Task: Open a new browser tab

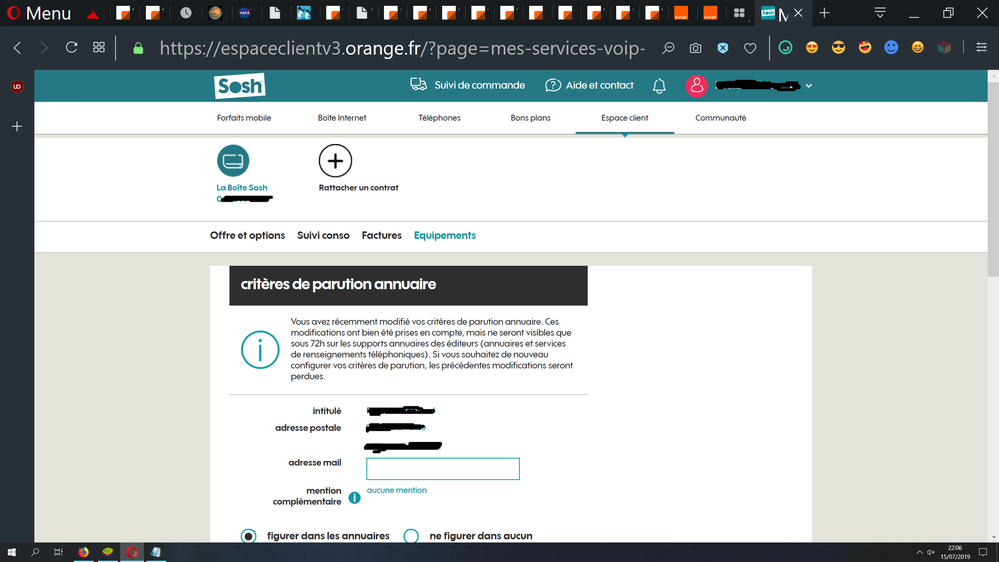Action: [x=824, y=13]
